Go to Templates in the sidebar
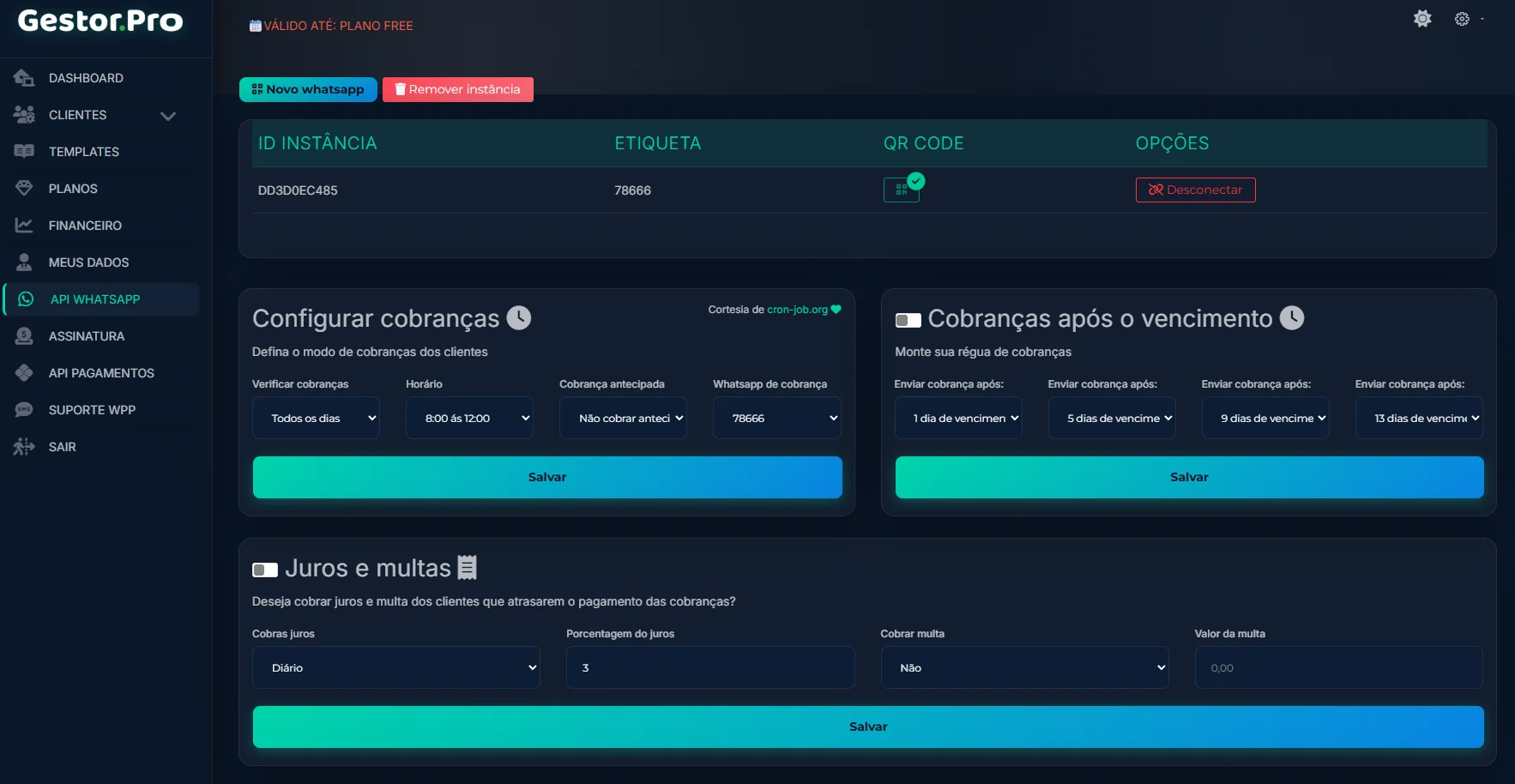 coord(83,152)
